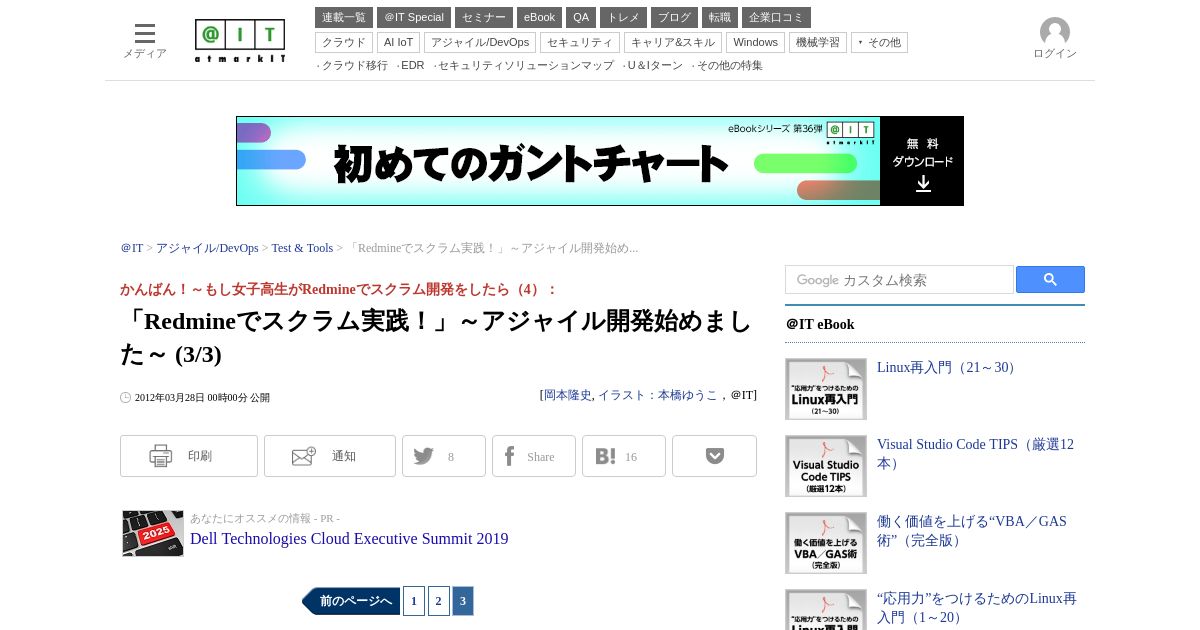Focus the Google カスタム検索 field
Image resolution: width=1200 pixels, height=630 pixels.
899,280
